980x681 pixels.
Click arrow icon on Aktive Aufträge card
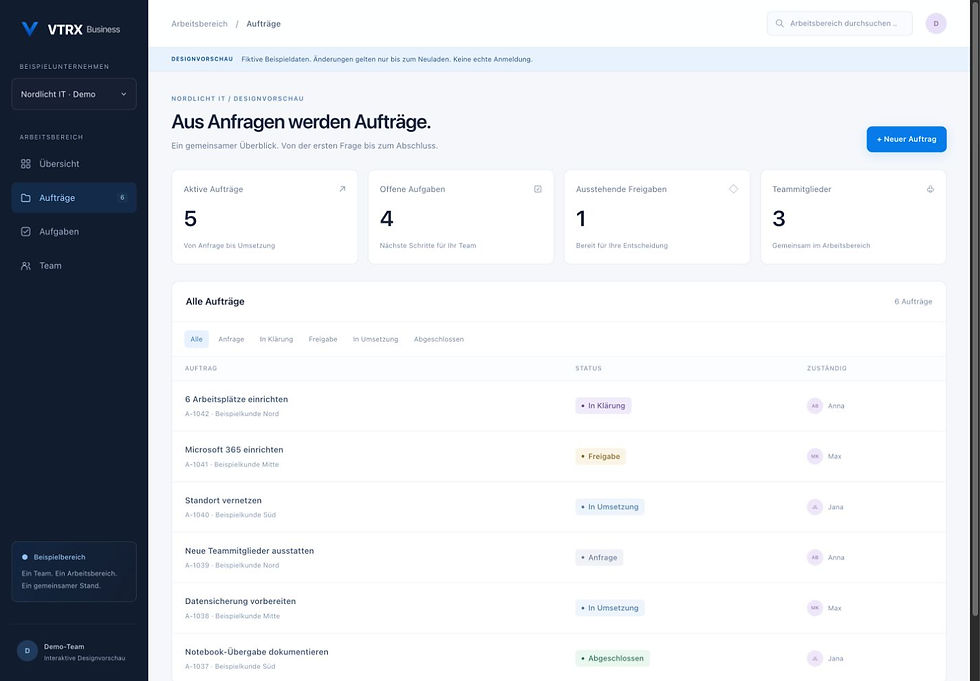click(342, 189)
